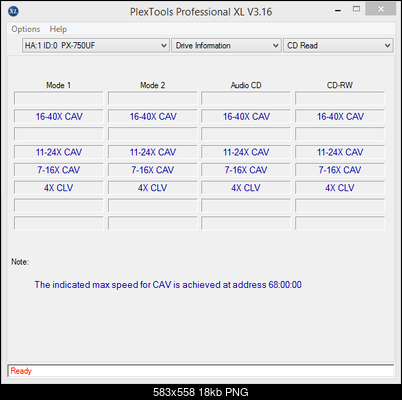Click 4X CLV under Audio CD
This screenshot has height=400, width=402.
246,188
